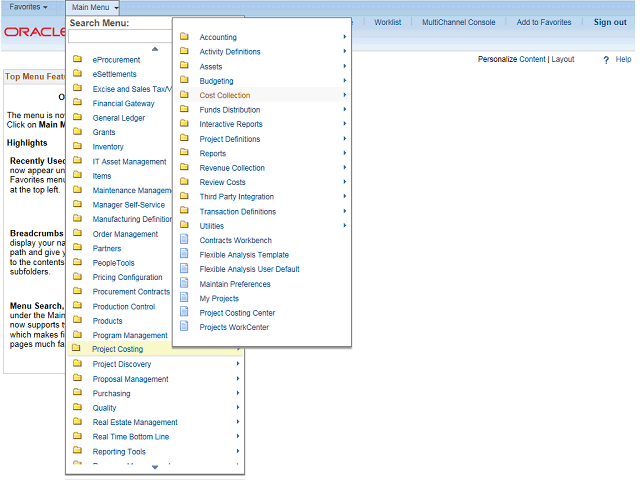The width and height of the screenshot is (640, 480).
Task: Click folder icon next to Accounting
Action: (x=184, y=36)
